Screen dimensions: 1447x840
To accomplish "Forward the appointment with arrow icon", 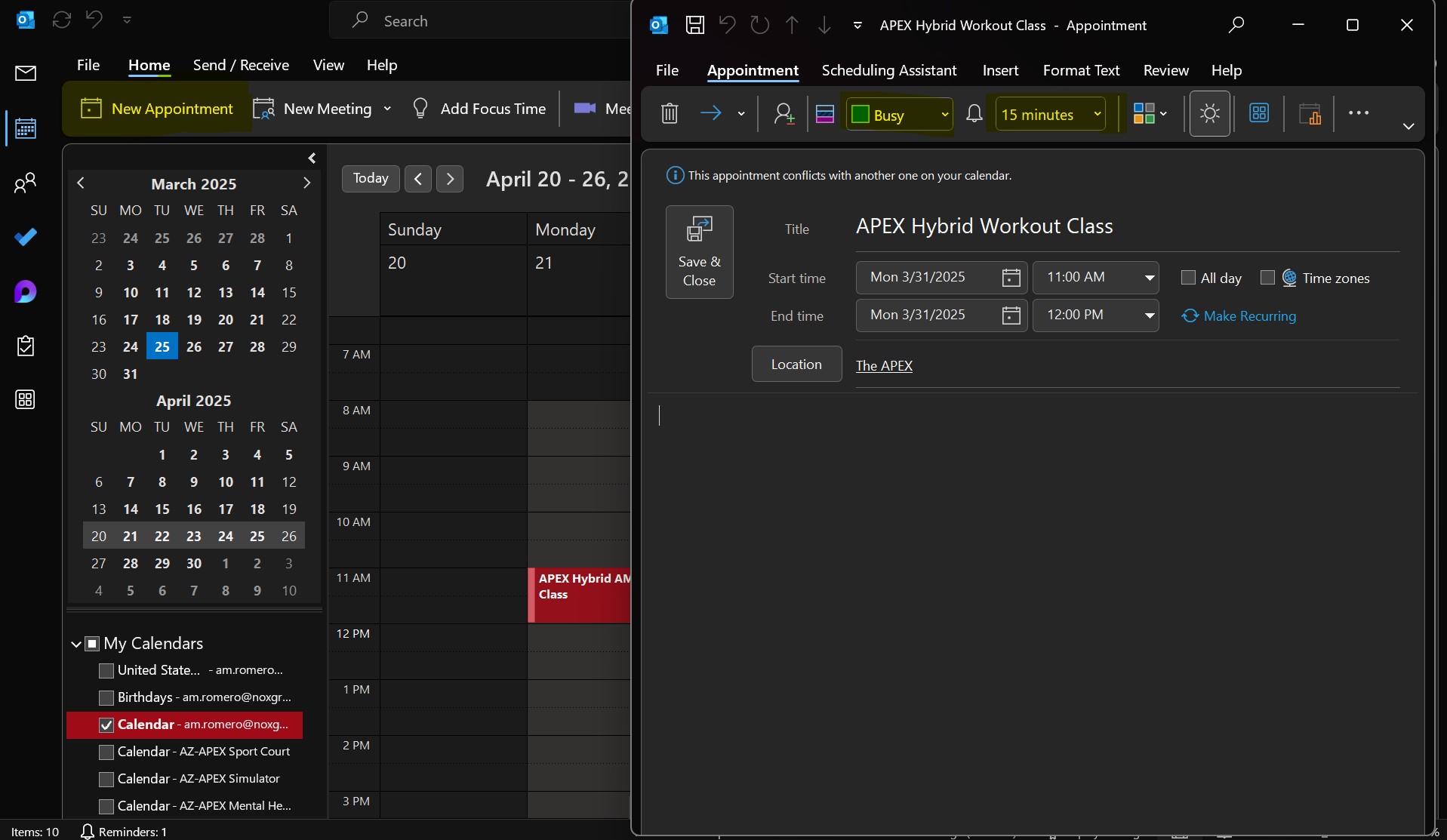I will click(x=710, y=113).
